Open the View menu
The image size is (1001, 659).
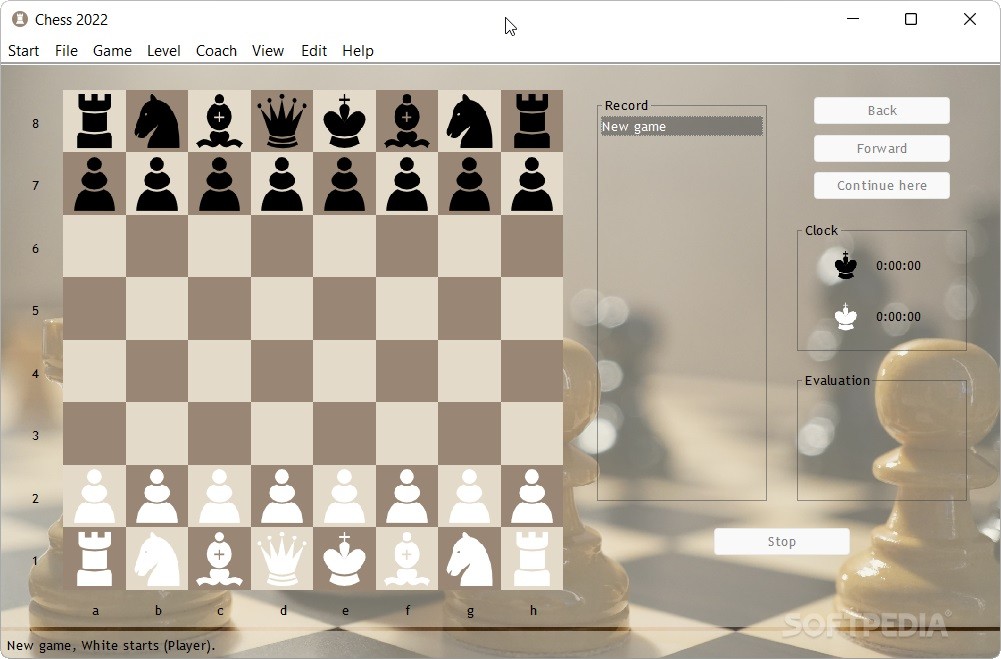pyautogui.click(x=267, y=50)
